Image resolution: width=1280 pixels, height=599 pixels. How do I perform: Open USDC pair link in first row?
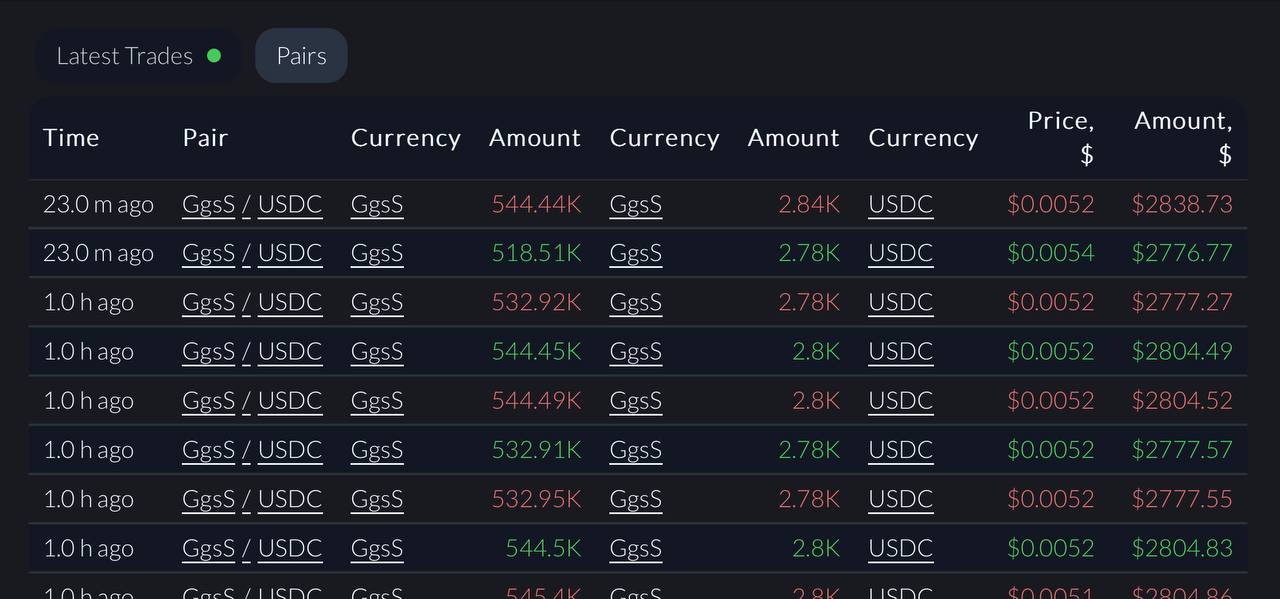pos(290,205)
